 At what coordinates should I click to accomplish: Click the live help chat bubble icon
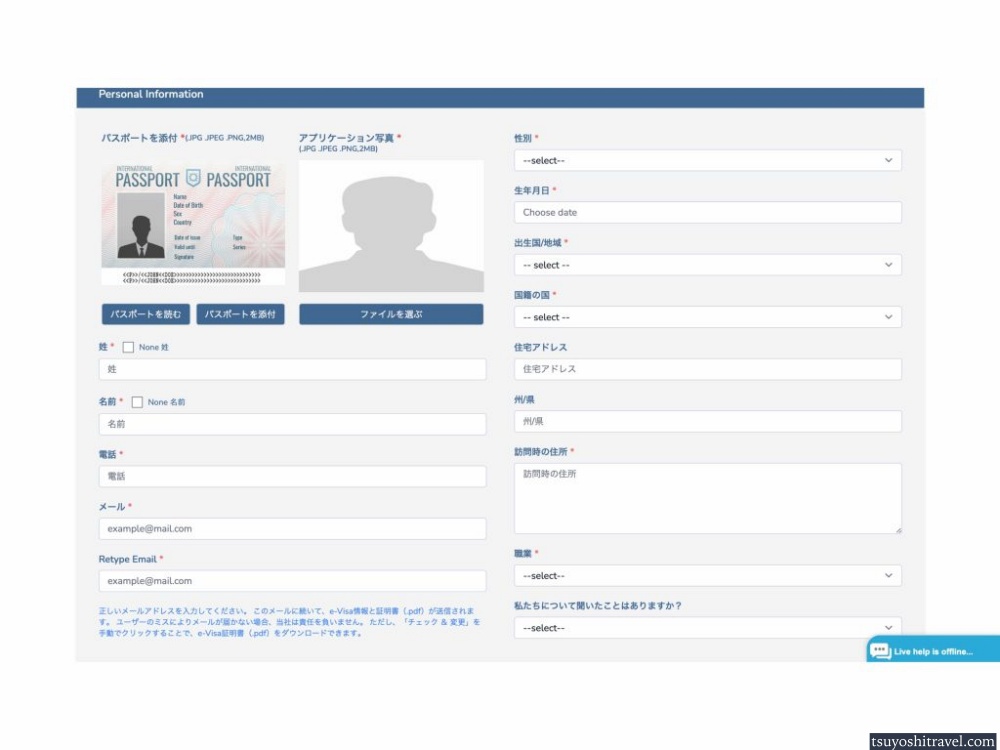(x=880, y=651)
